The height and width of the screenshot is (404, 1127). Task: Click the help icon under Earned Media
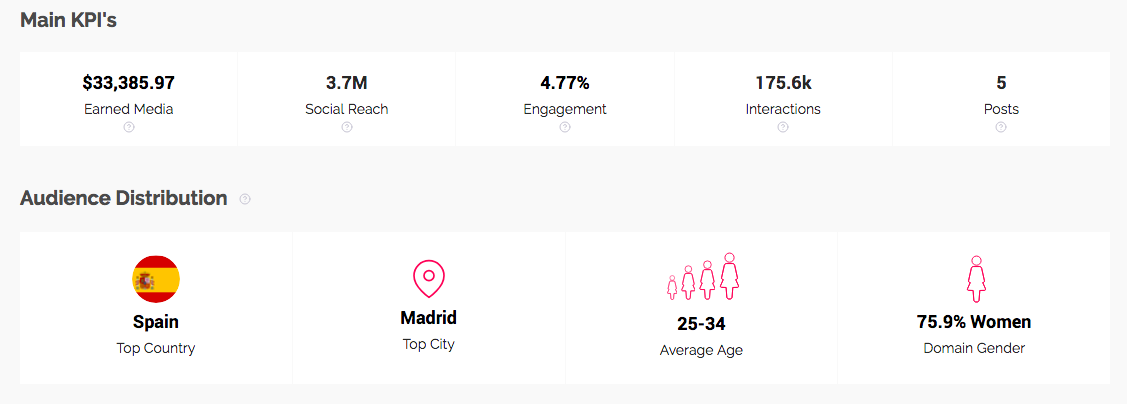pyautogui.click(x=128, y=127)
